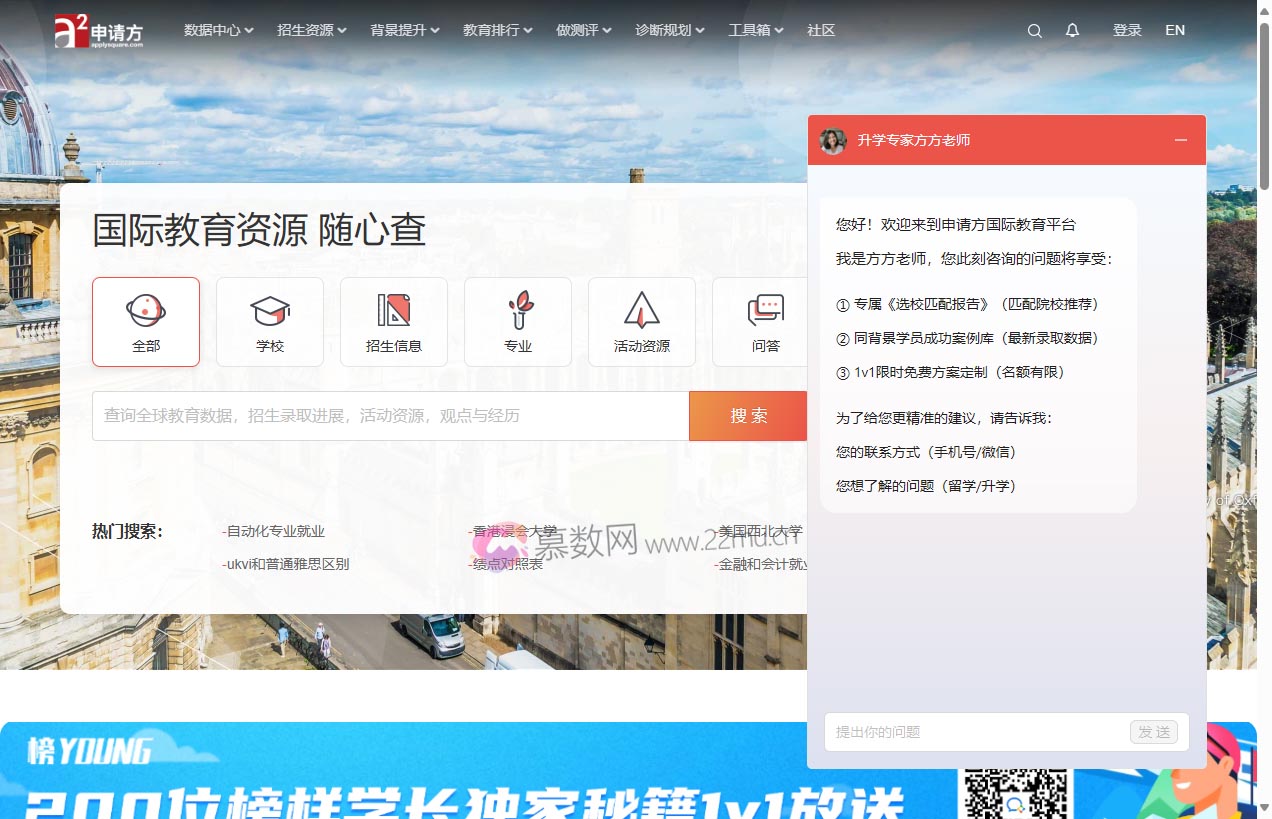Click the applysquare logo in header
Image resolution: width=1272 pixels, height=819 pixels.
pos(98,31)
